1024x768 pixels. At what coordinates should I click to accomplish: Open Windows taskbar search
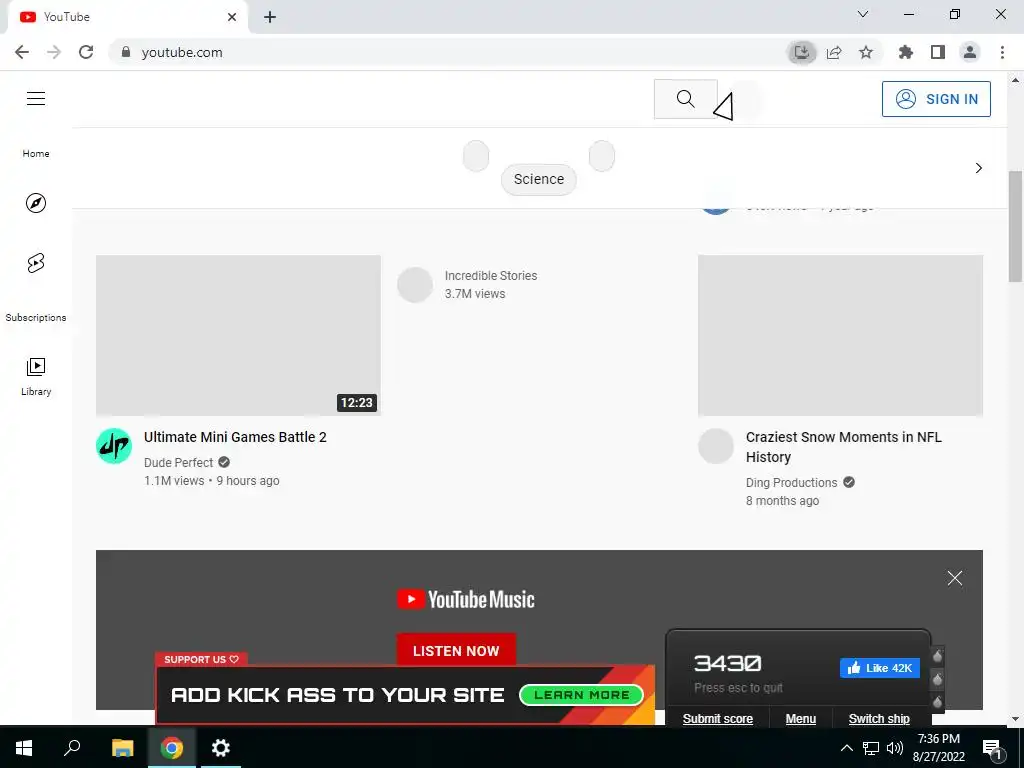72,748
